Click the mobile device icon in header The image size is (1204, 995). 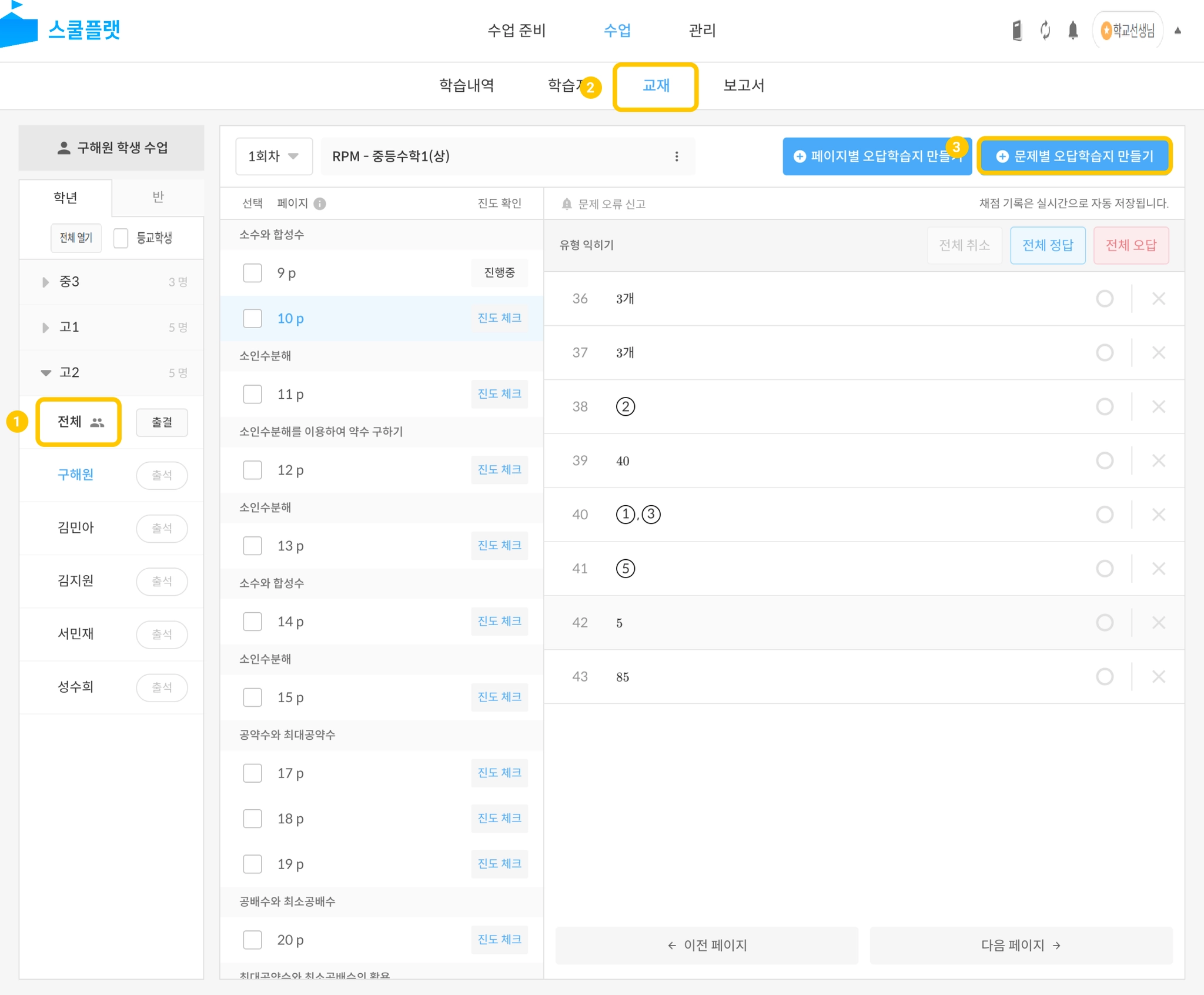coord(1017,30)
